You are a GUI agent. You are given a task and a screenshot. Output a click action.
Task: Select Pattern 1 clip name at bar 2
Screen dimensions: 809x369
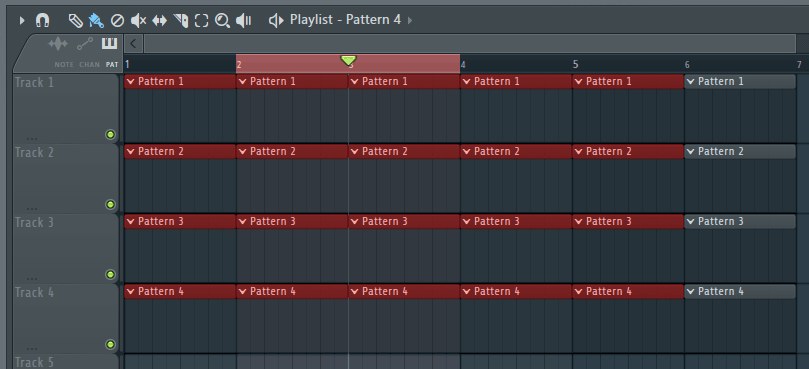[272, 81]
